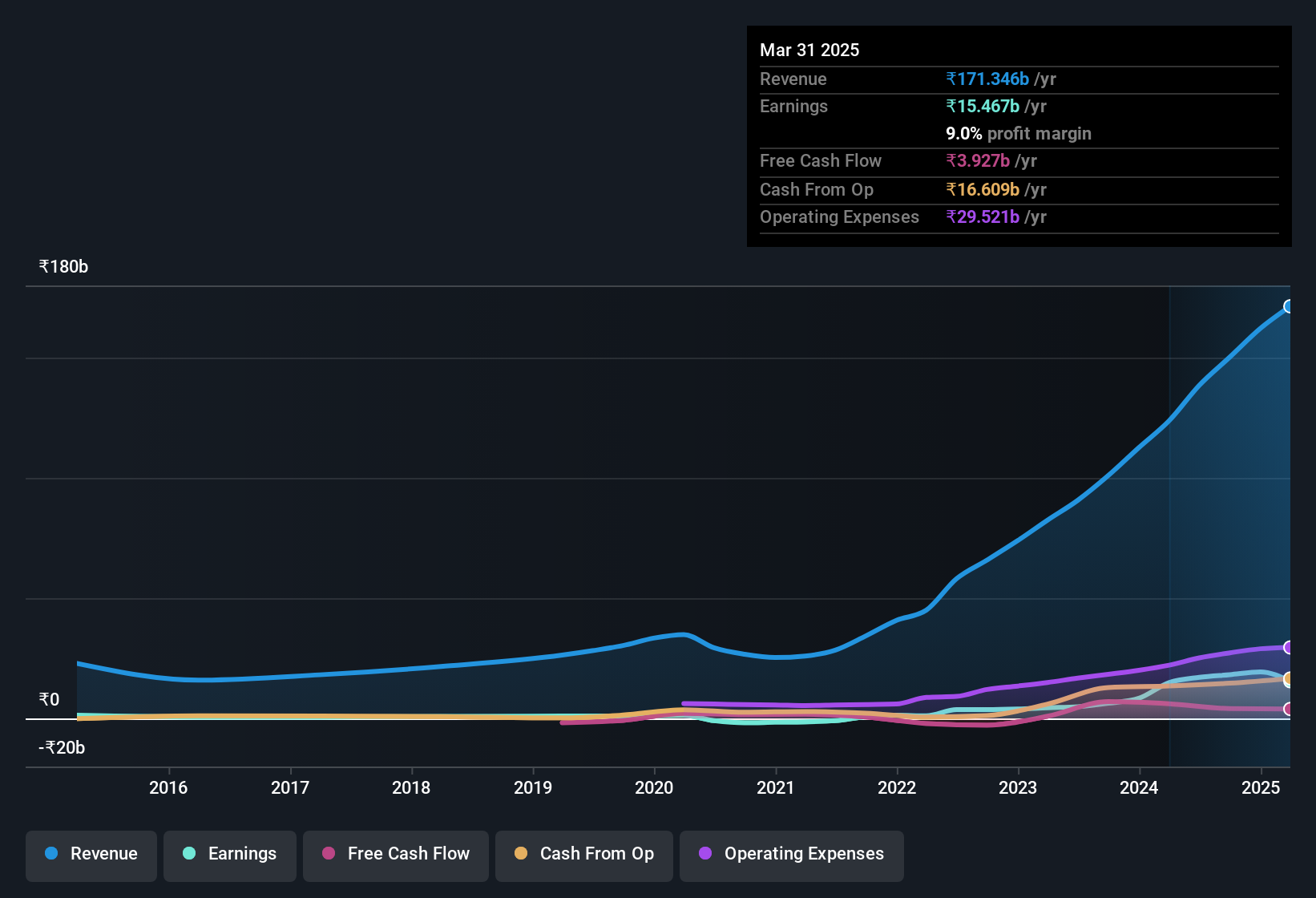
Task: Click the 2017 x-axis year label
Action: tap(290, 787)
